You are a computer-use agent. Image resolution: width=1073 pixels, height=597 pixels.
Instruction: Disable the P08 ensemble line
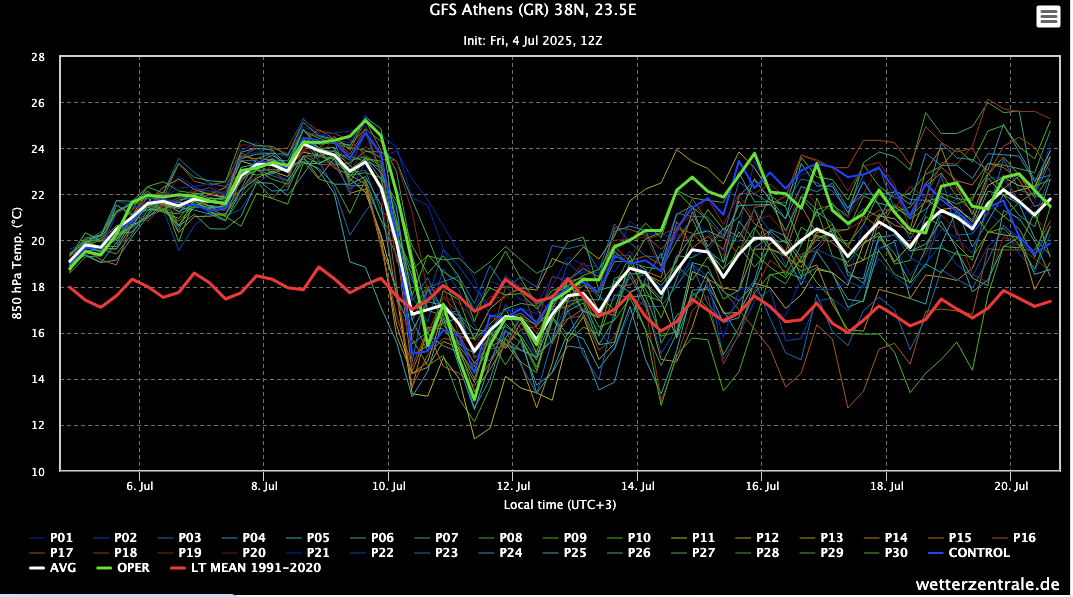pyautogui.click(x=509, y=538)
